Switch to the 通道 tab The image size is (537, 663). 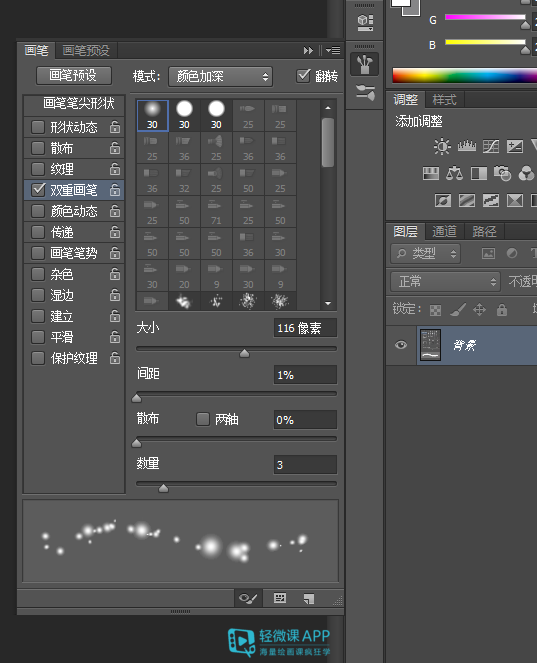[444, 231]
